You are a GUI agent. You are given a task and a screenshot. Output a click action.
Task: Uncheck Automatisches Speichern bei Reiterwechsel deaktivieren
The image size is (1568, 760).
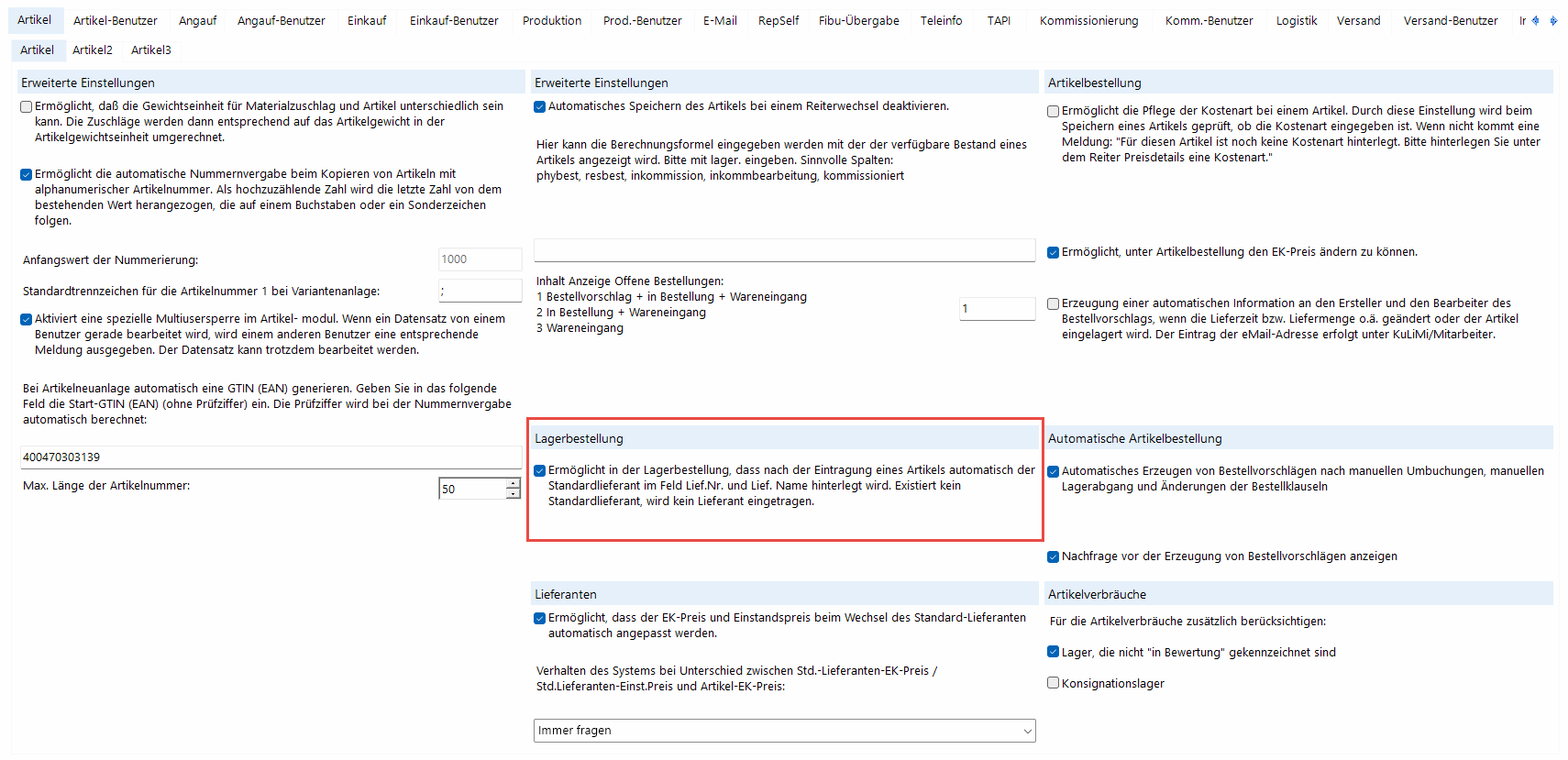pos(540,106)
